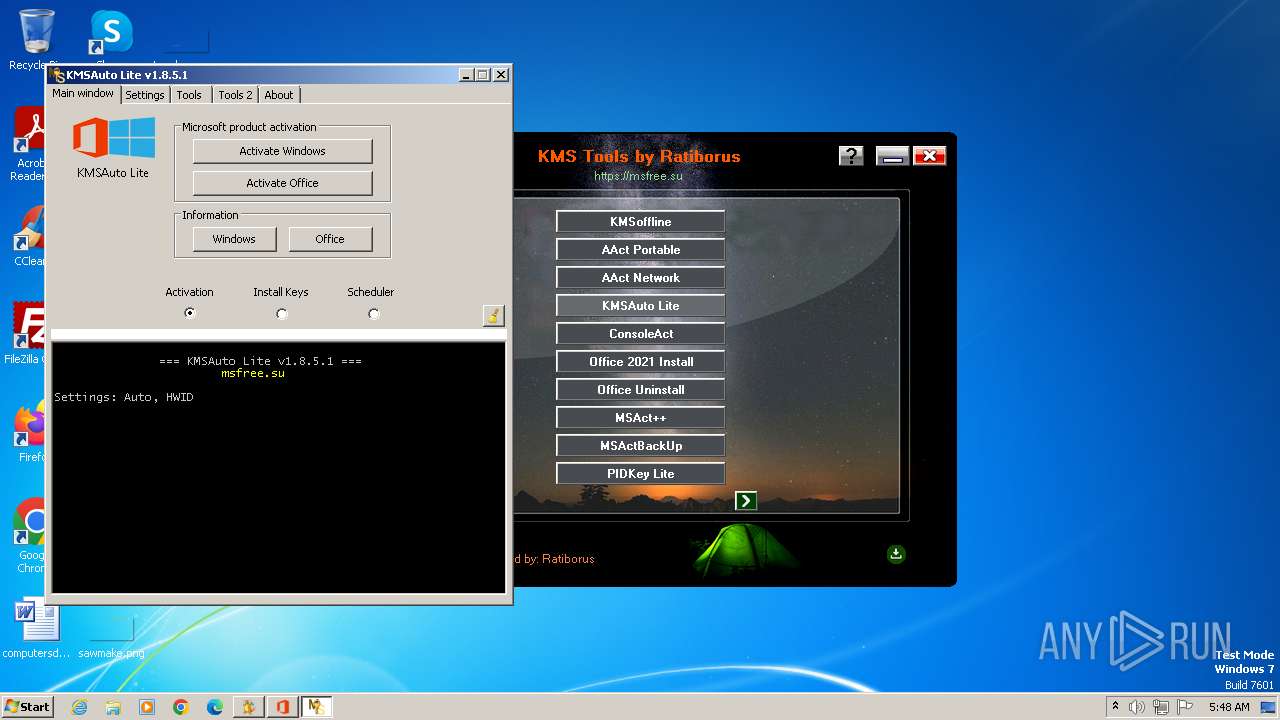Open the Acrobat Reader desktop icon

30,145
